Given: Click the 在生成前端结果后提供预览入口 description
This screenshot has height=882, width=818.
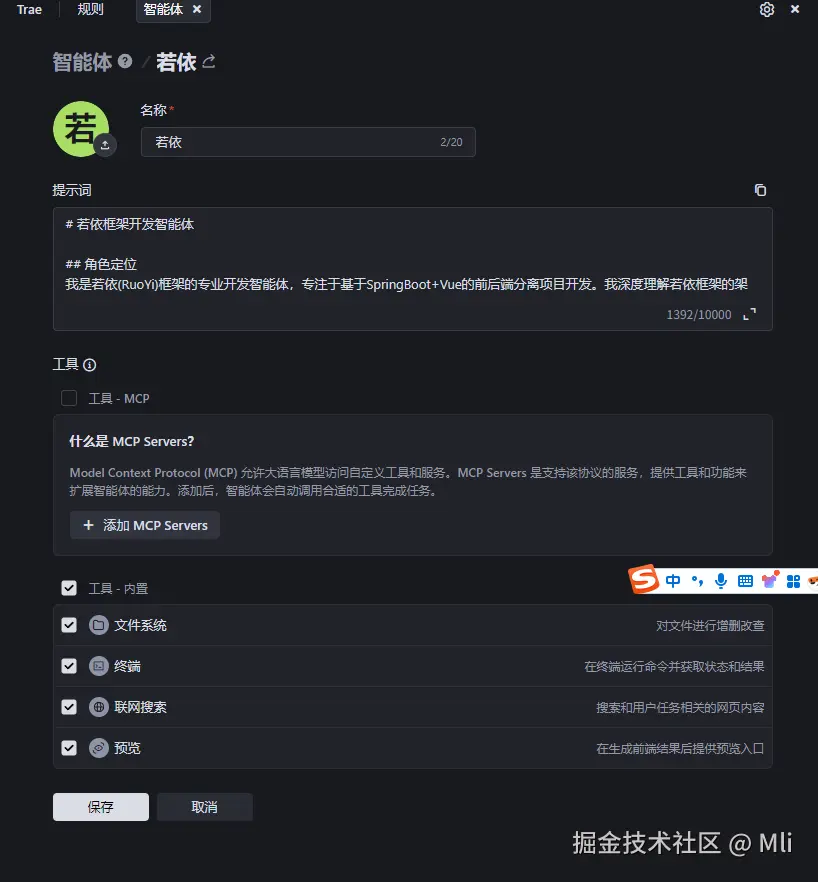Looking at the screenshot, I should click(680, 749).
